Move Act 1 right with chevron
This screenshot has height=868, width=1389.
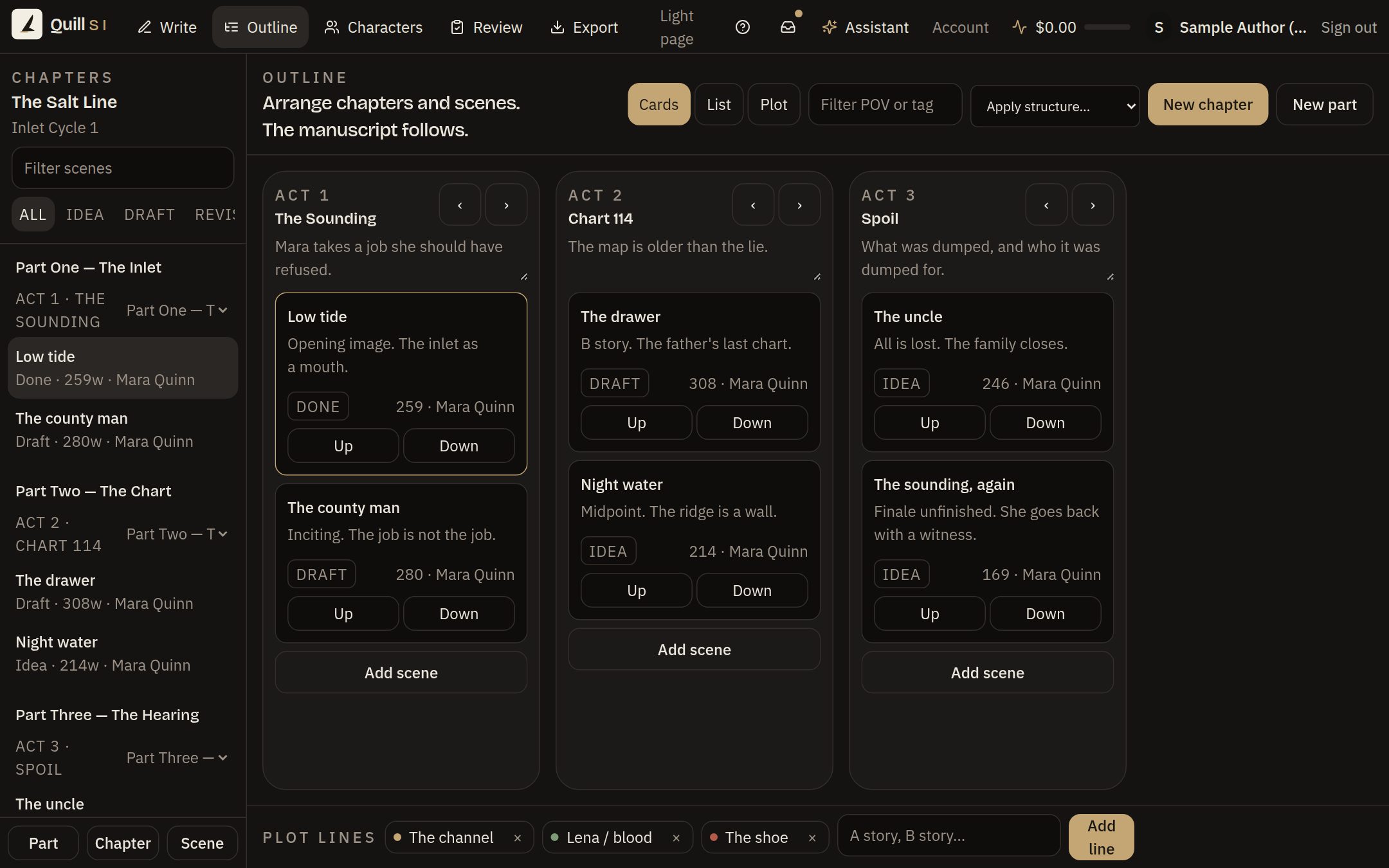coord(506,205)
